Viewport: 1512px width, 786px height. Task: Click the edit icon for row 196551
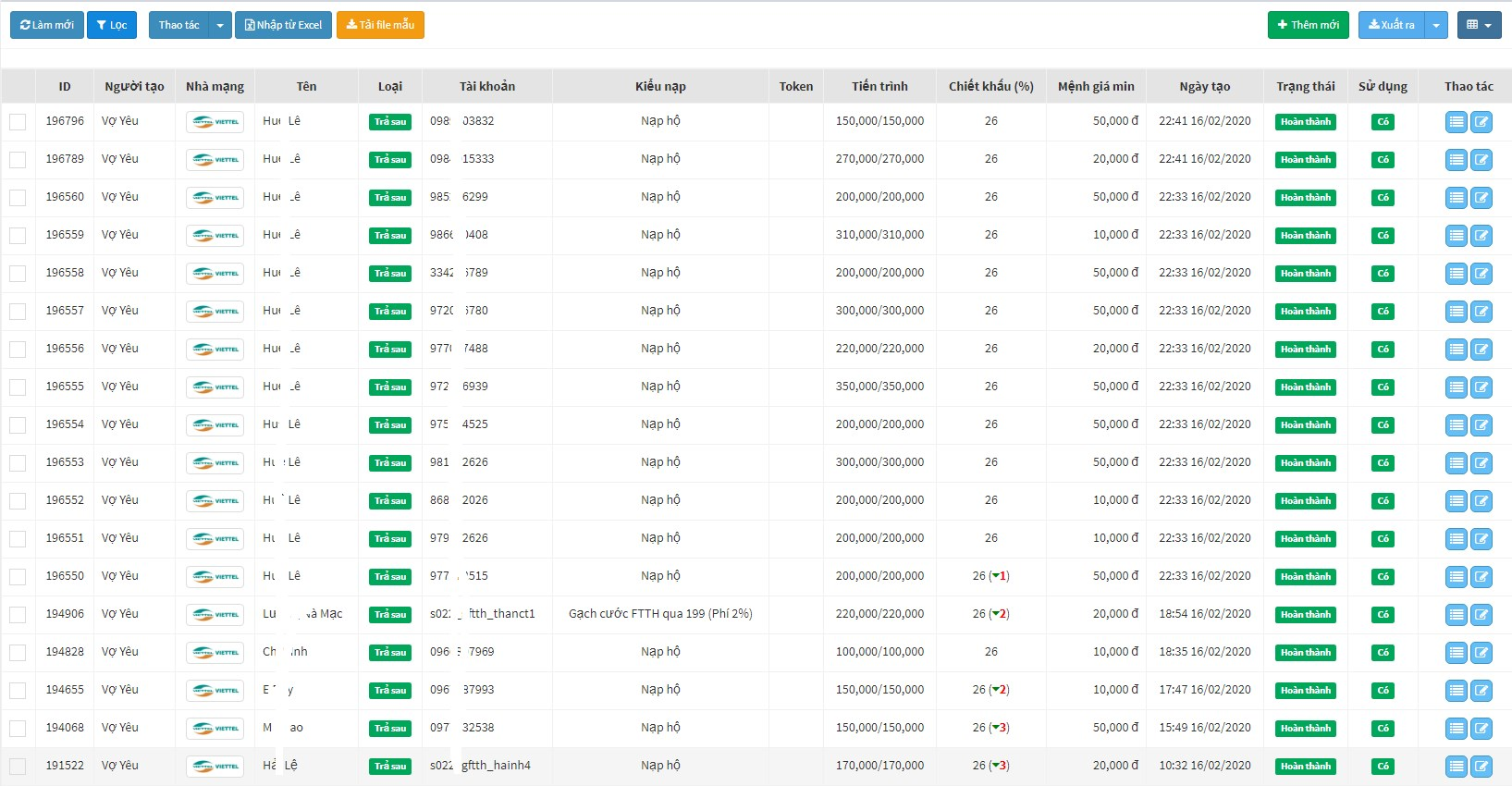click(x=1481, y=539)
